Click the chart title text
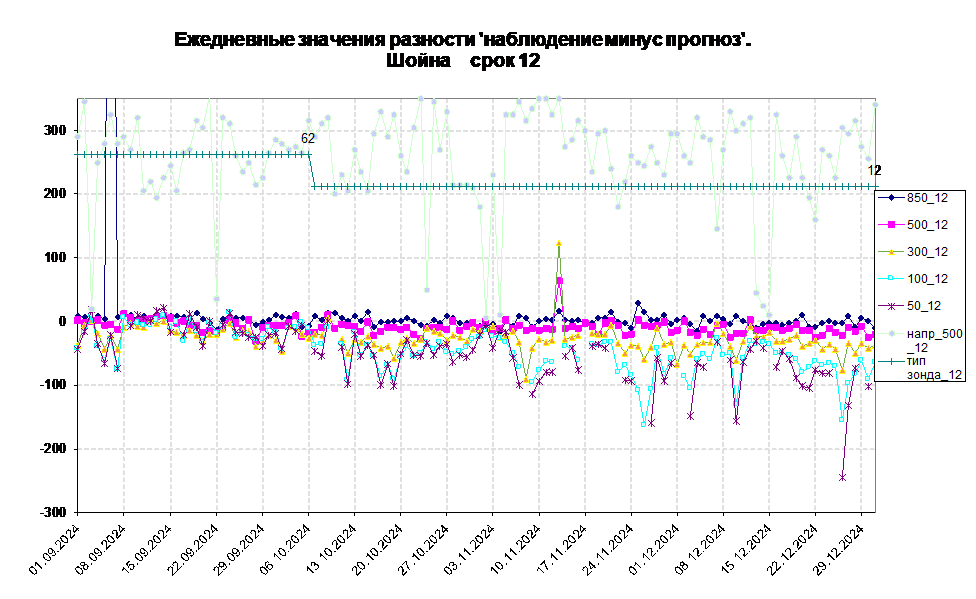 (462, 50)
